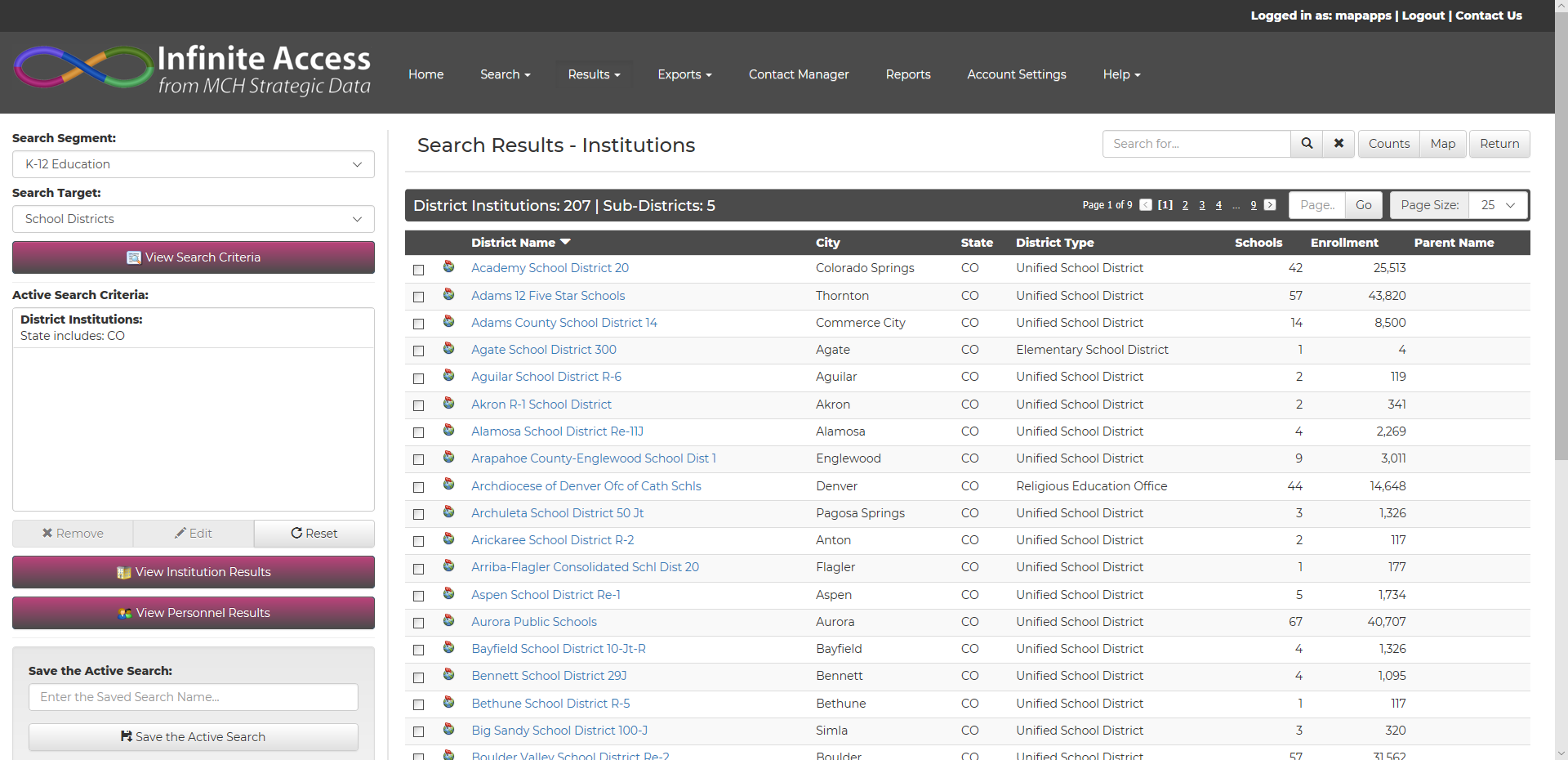The image size is (1568, 760).
Task: Click the globe icon beside Arapahoe County-Englewood School Dist 1
Action: pyautogui.click(x=449, y=457)
